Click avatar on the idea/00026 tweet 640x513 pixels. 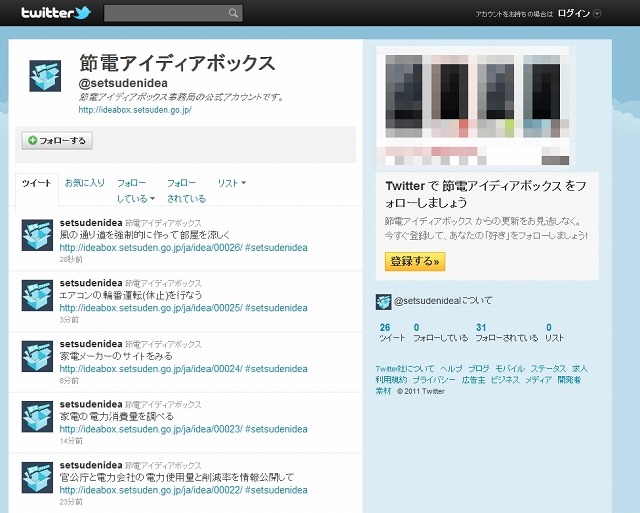pyautogui.click(x=37, y=235)
